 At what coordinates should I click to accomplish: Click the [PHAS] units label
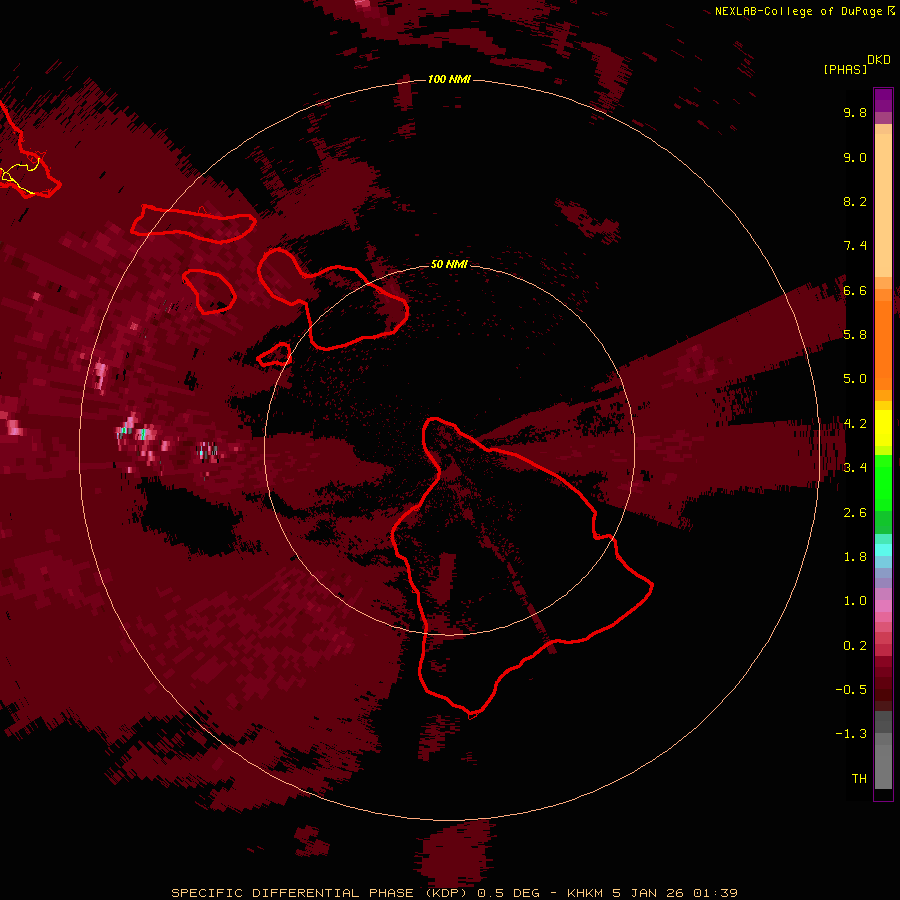pos(845,70)
